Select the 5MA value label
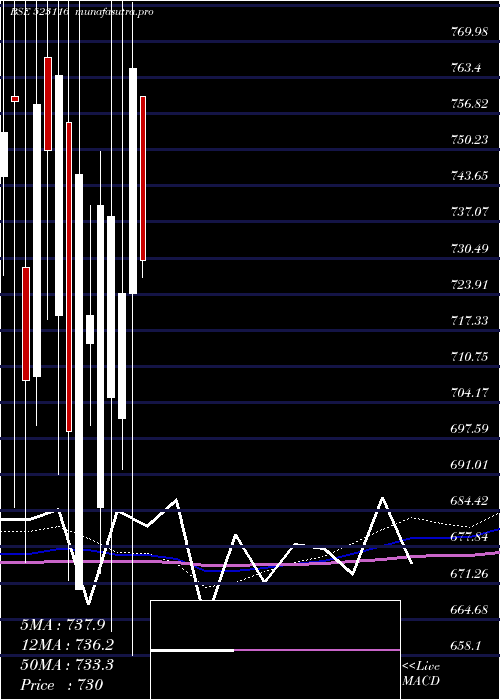Image resolution: width=500 pixels, height=700 pixels. [63, 625]
